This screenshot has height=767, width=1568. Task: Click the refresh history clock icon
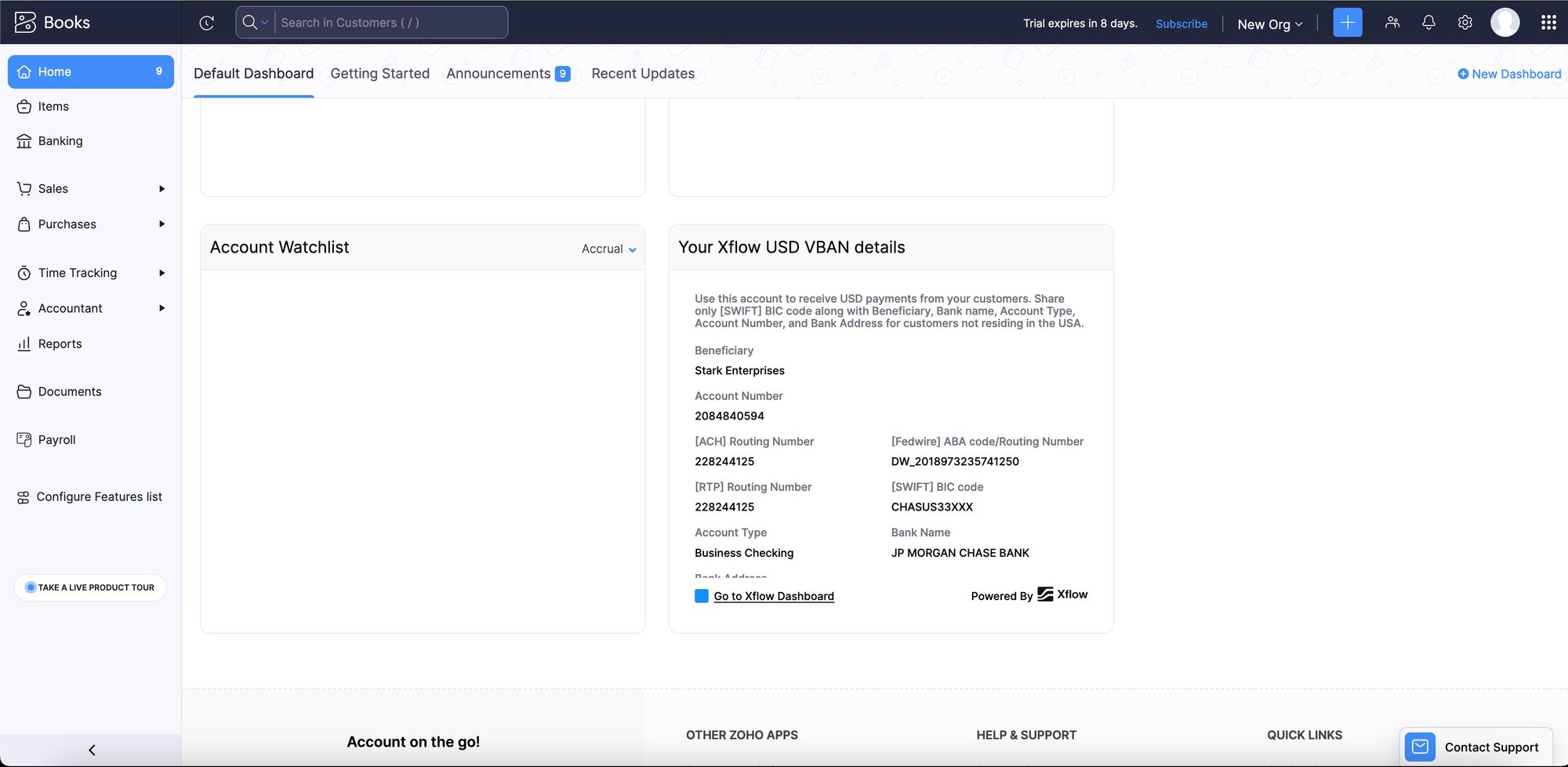pos(207,23)
